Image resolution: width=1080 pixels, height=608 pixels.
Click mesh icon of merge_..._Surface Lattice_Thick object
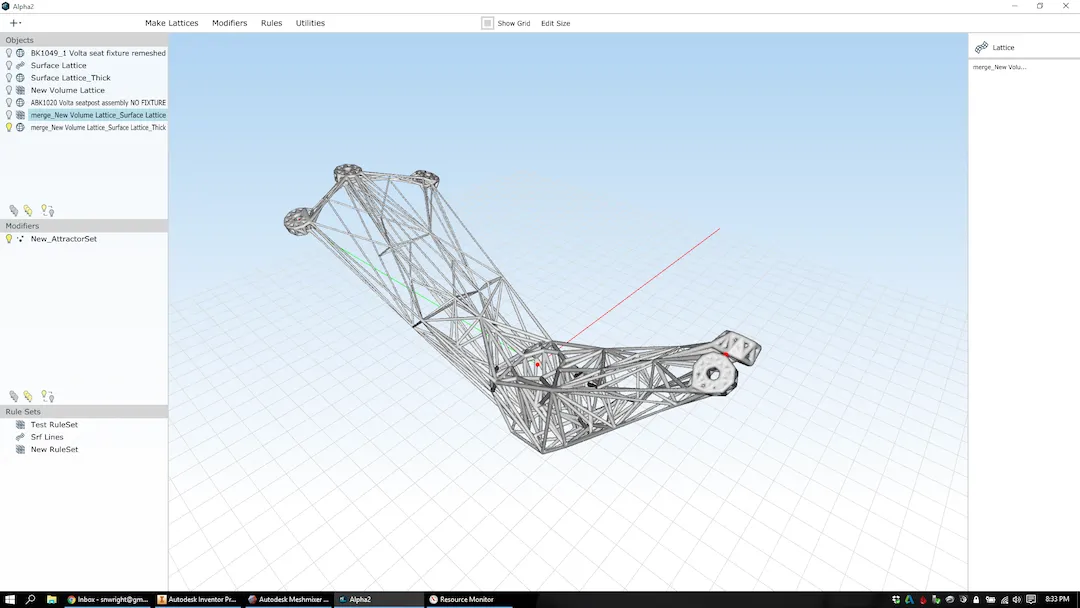coord(21,127)
